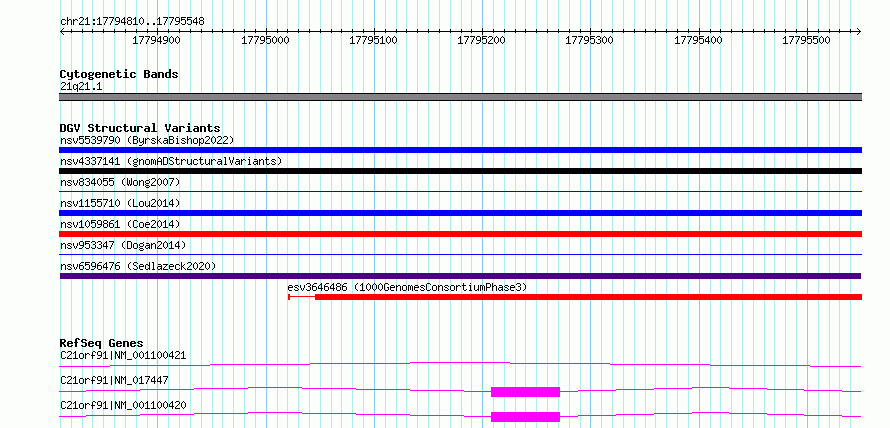
Task: Click the magenta exon block of NM_017447
Action: 526,392
